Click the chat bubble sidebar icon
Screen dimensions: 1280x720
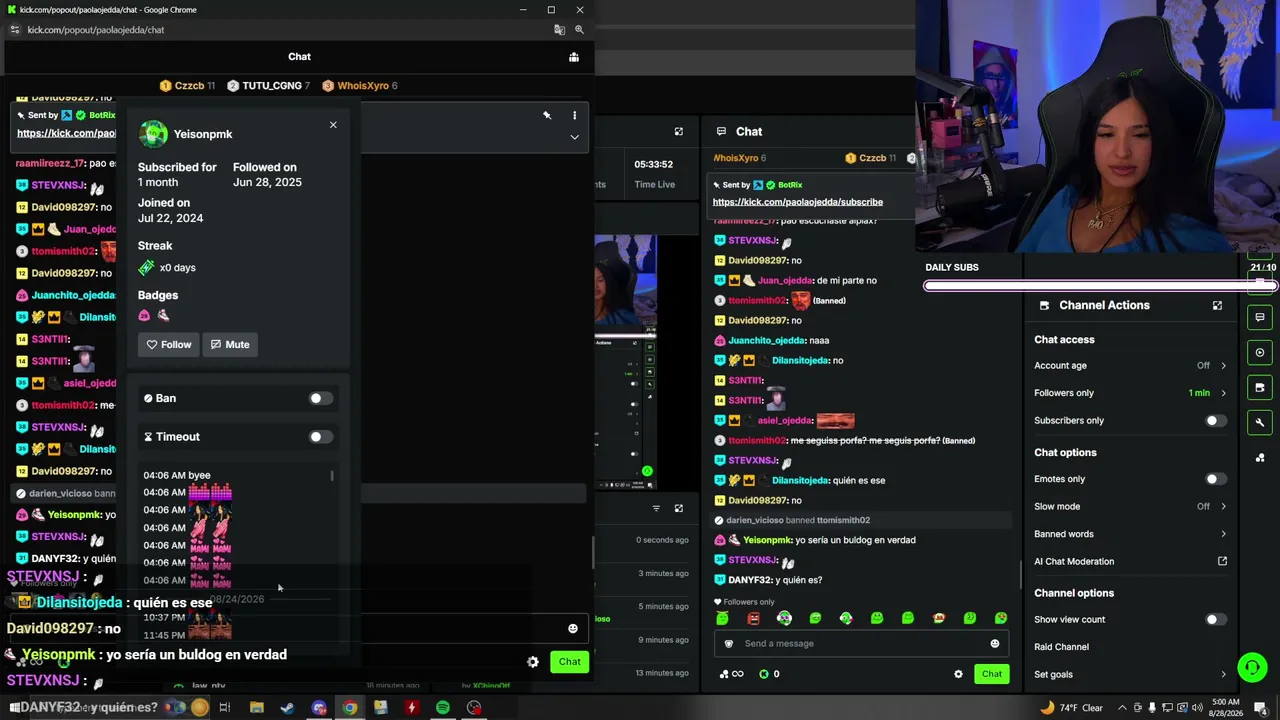tap(1260, 318)
